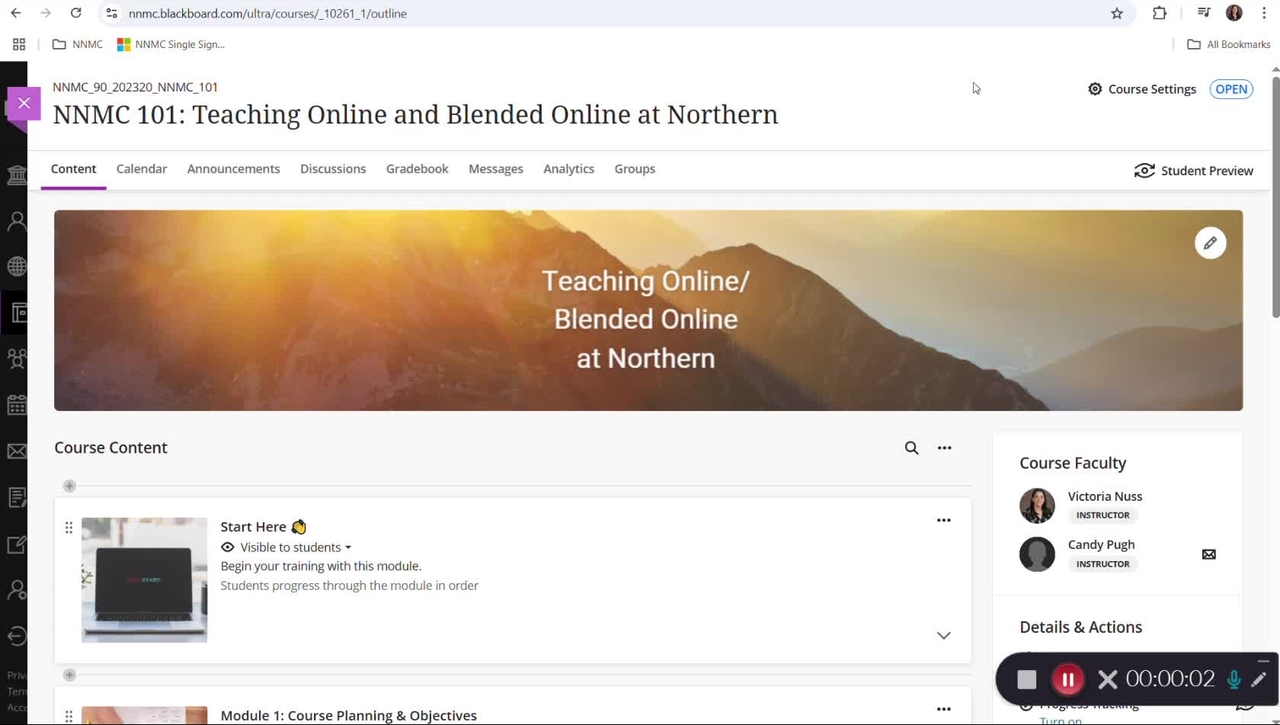
Task: Open Chrome three-dot menu
Action: tap(1264, 13)
